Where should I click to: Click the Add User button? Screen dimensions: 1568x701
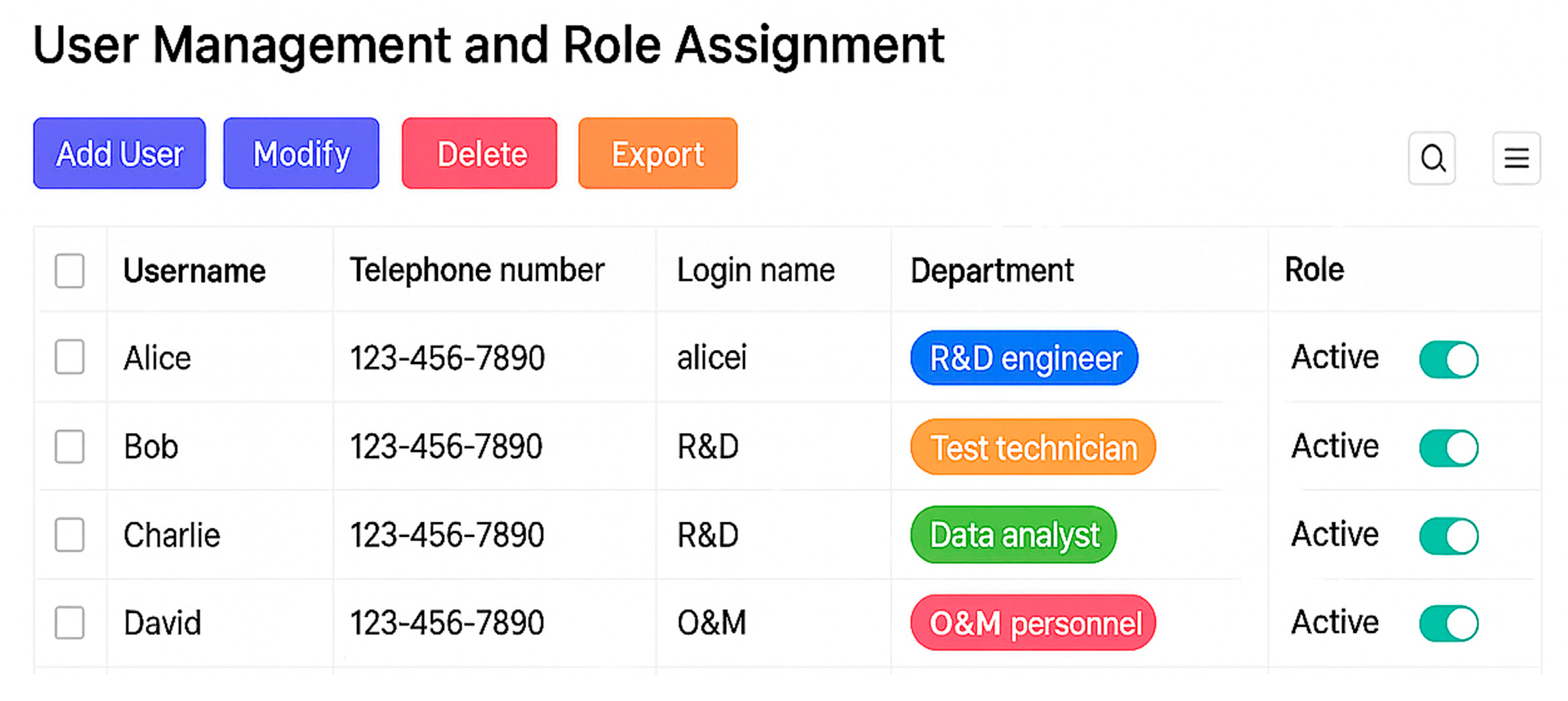[119, 154]
